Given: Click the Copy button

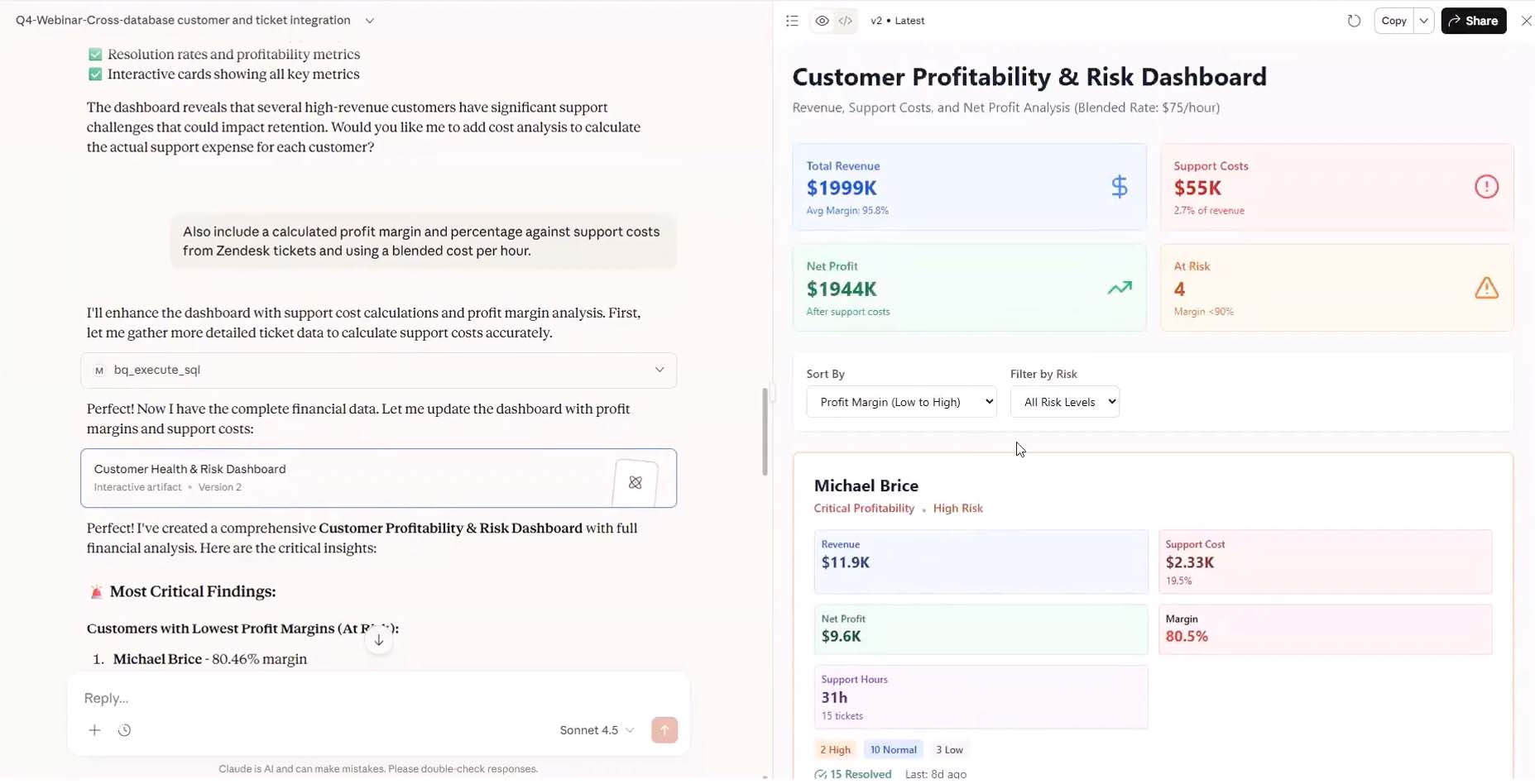Looking at the screenshot, I should tap(1393, 21).
